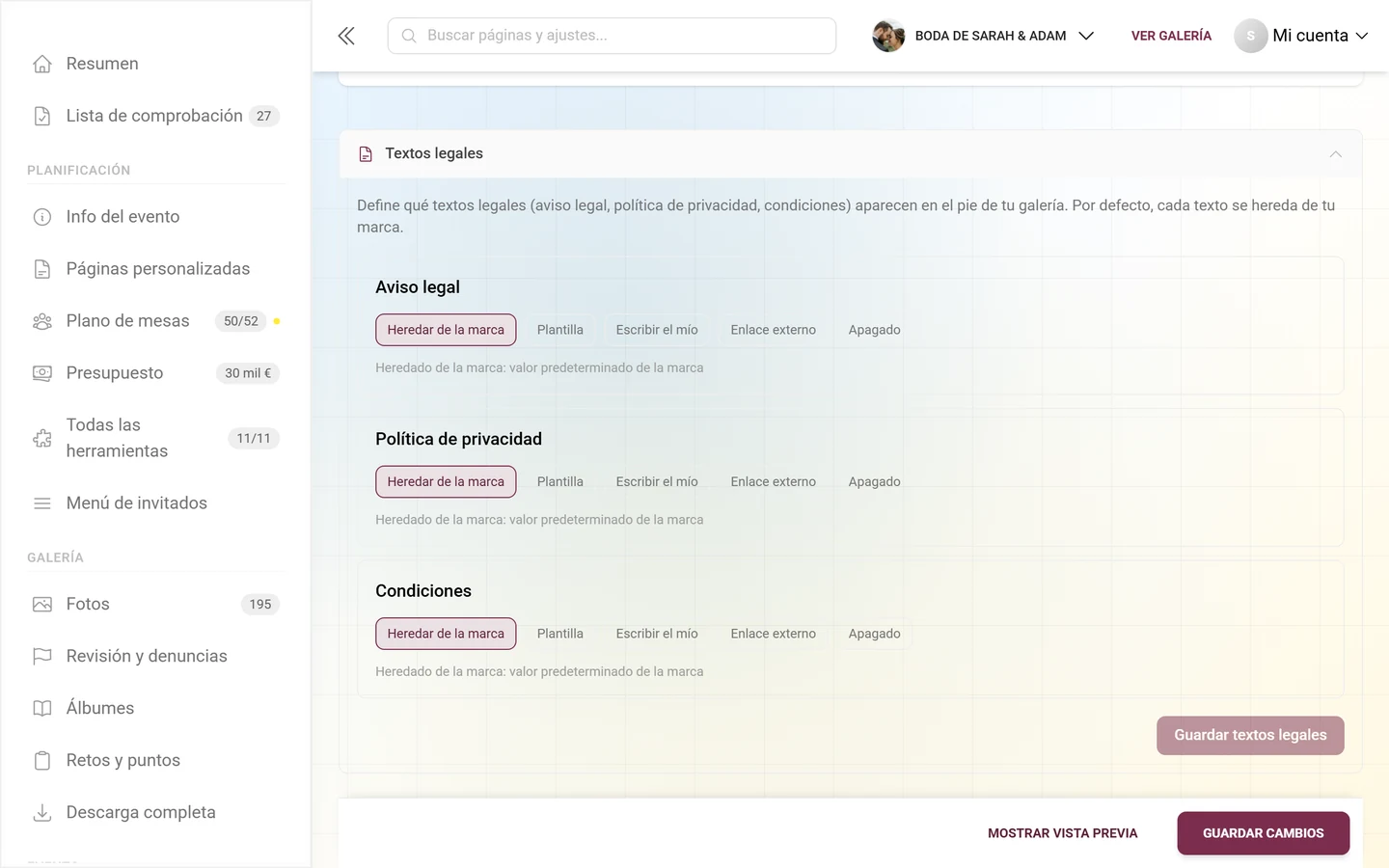Screen dimensions: 1389x868
Task: Click the 30 mil € badge beside Presupuesto
Action: pyautogui.click(x=248, y=373)
